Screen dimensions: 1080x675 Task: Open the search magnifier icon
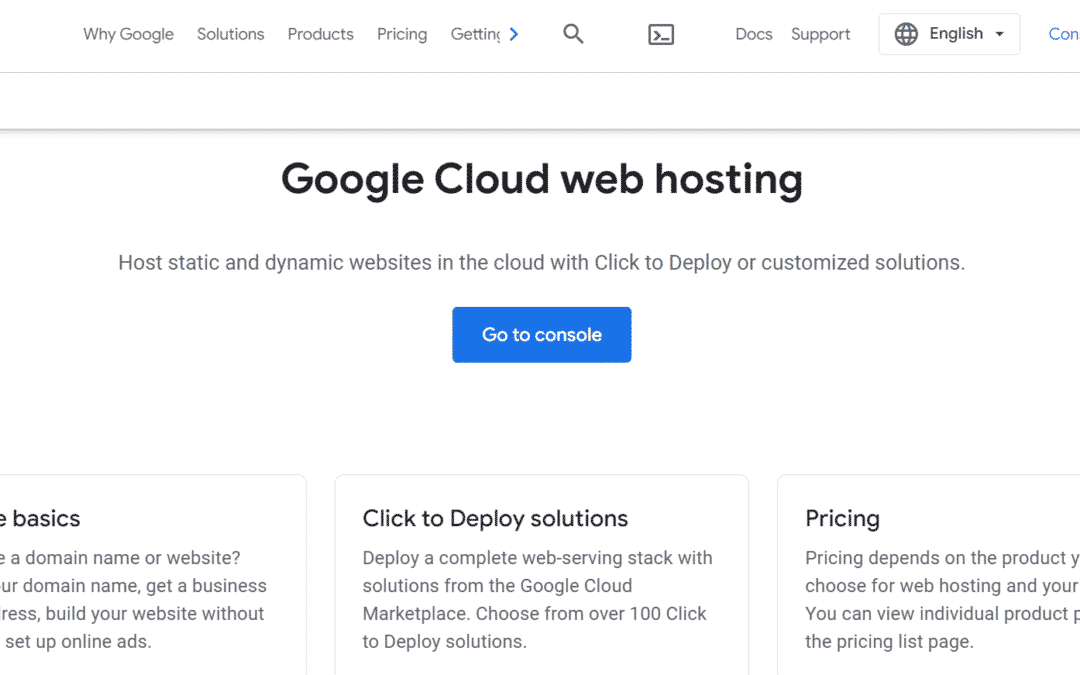[x=573, y=34]
